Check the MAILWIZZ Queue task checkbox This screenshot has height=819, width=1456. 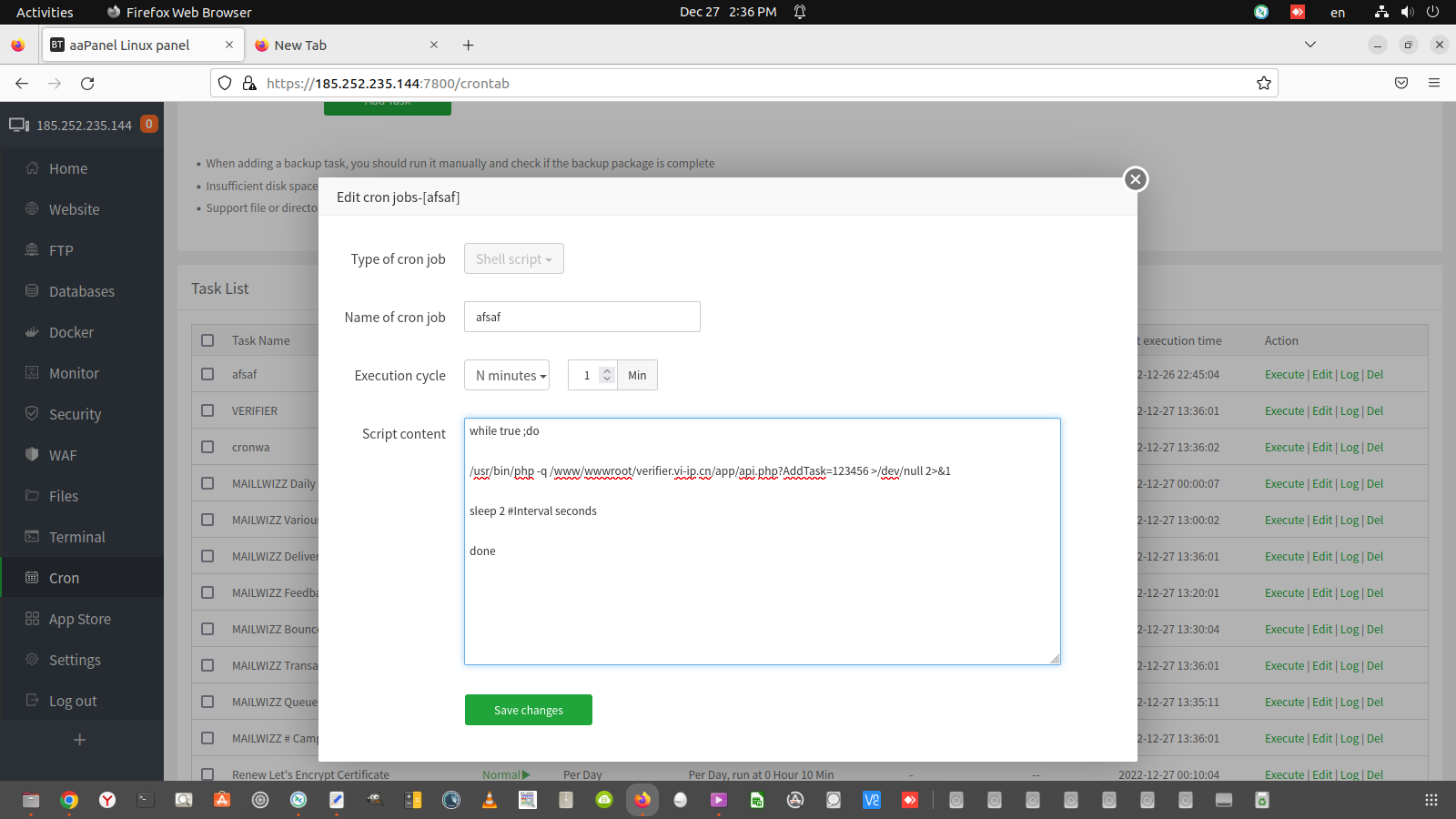point(207,702)
